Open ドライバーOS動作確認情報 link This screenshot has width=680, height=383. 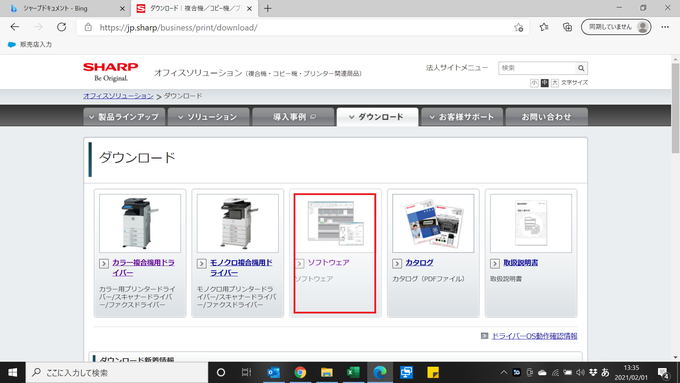(x=534, y=336)
